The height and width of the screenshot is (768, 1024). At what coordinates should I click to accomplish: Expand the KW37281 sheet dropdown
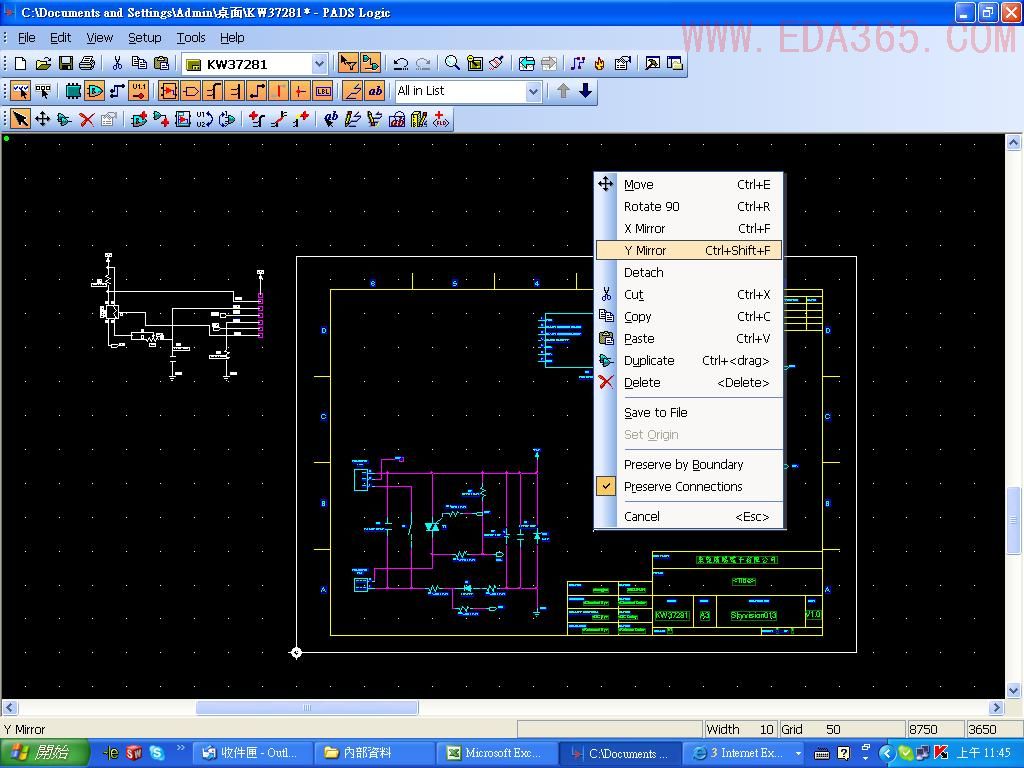[x=319, y=64]
